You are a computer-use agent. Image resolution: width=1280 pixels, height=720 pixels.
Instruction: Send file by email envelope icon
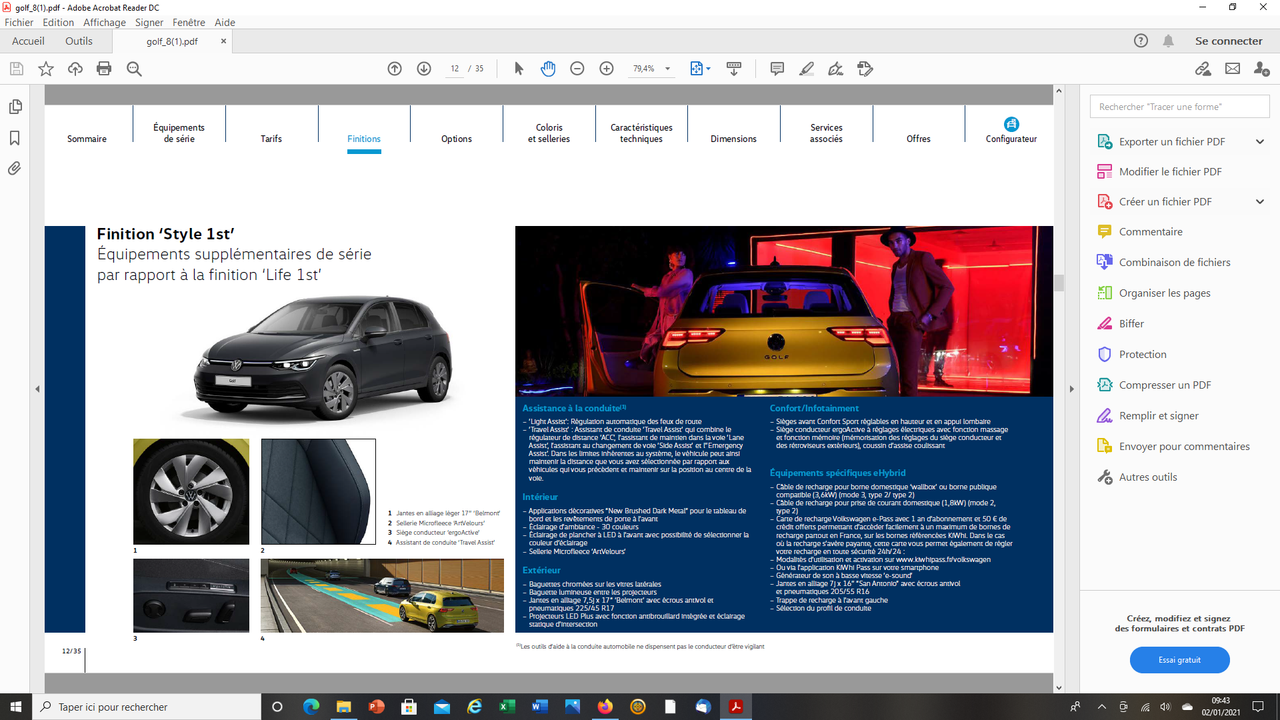[1232, 69]
